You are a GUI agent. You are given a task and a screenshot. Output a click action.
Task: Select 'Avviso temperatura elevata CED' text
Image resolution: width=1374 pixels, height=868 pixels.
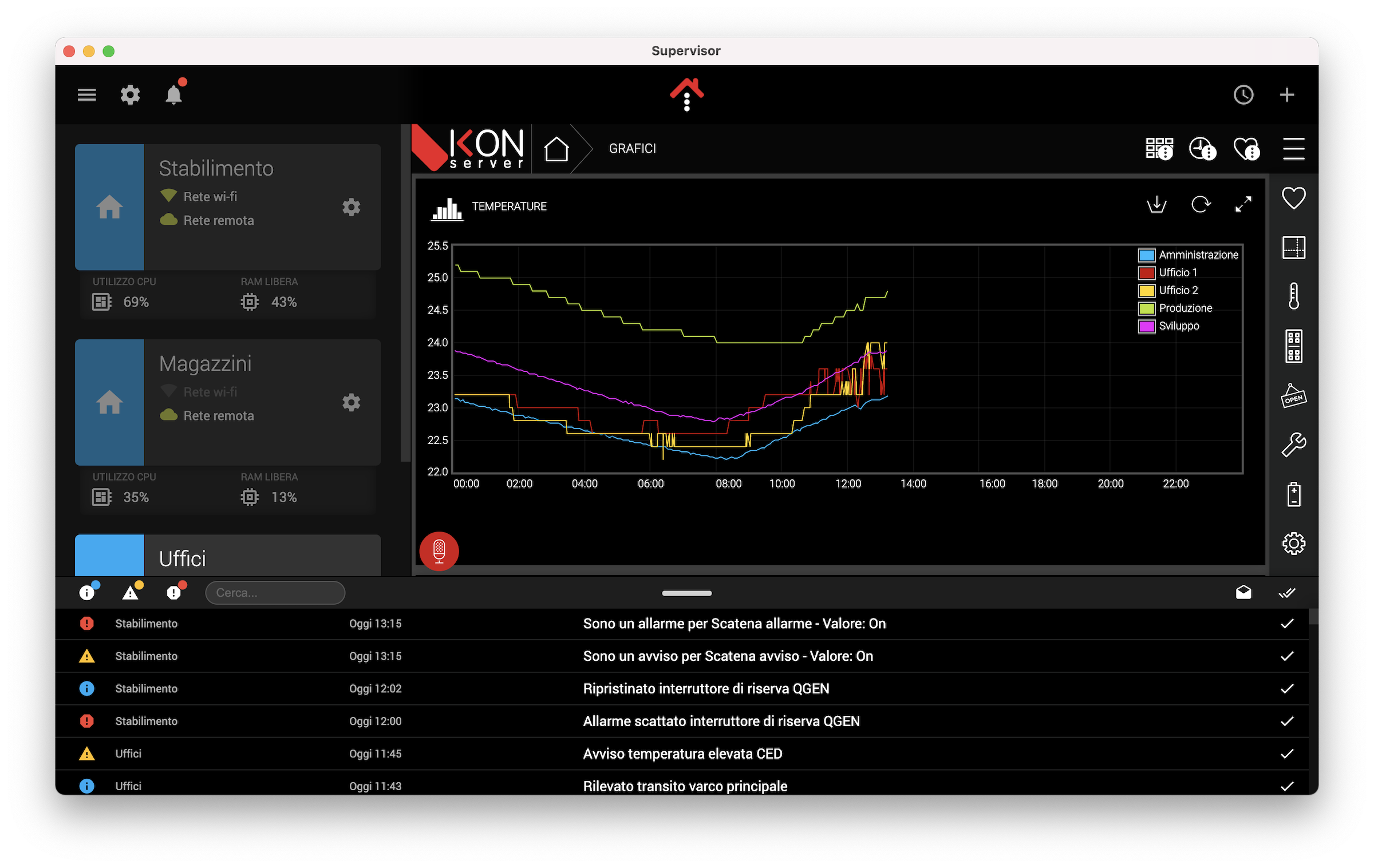[x=682, y=754]
